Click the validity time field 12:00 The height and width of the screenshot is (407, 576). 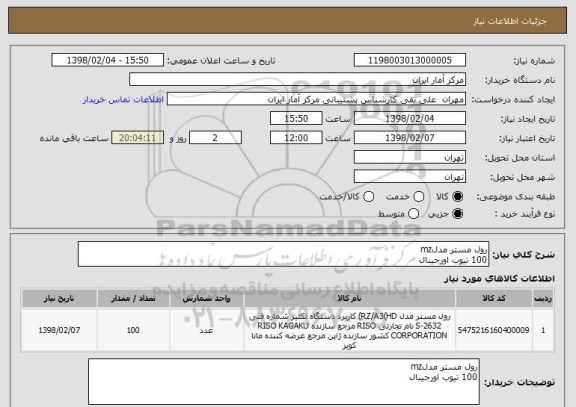point(296,138)
